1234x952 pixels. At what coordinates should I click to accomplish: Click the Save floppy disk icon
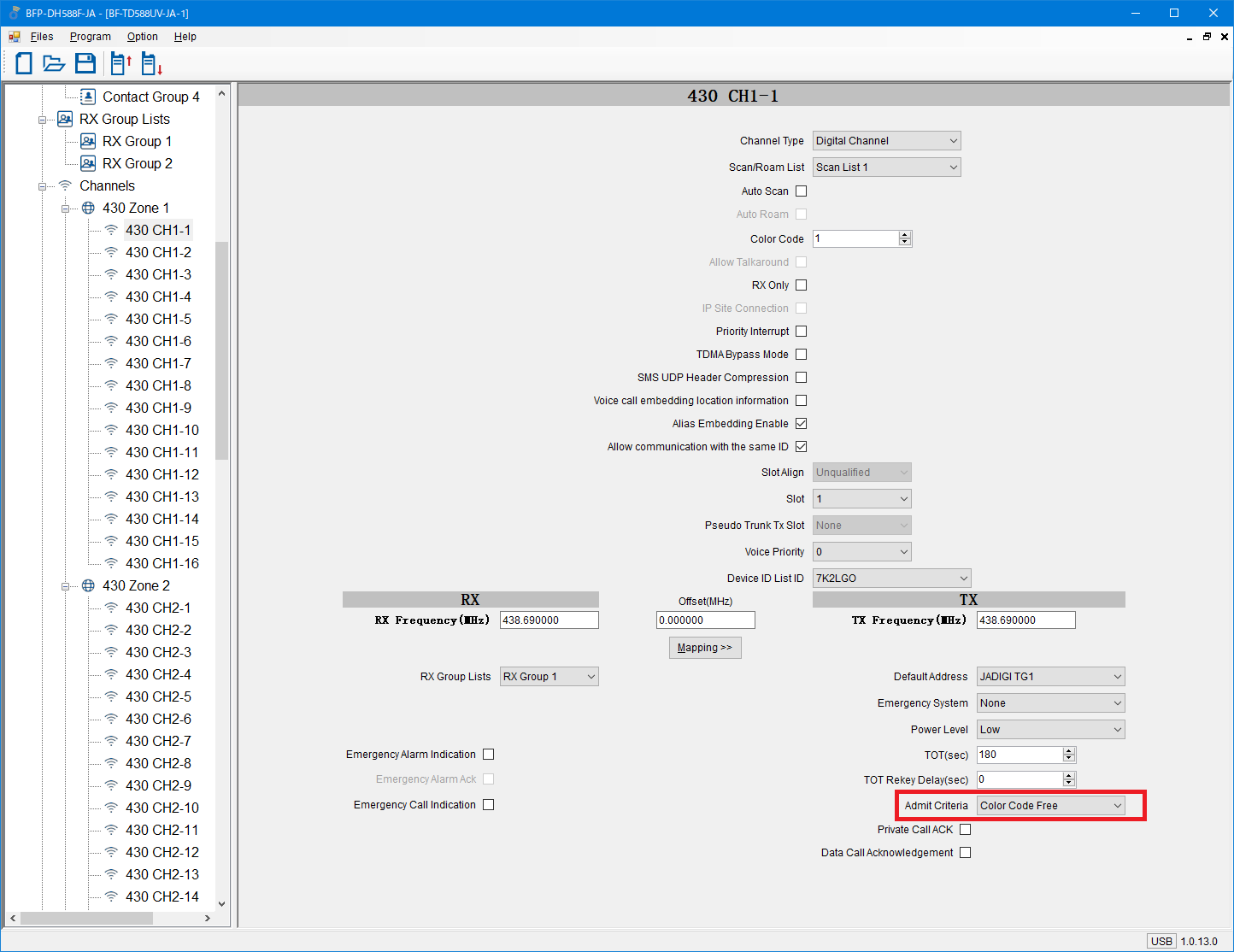point(85,63)
